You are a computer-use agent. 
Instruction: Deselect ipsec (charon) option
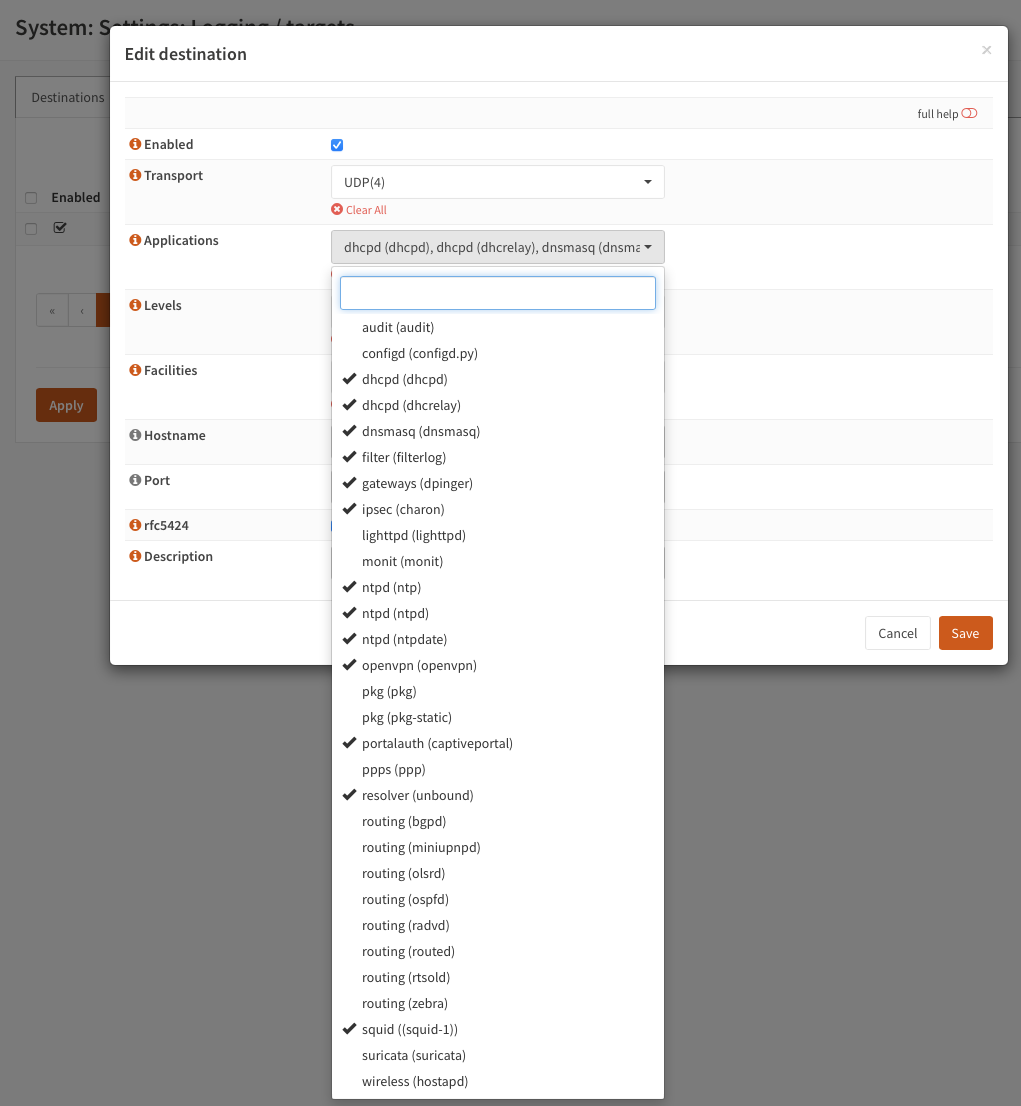[497, 509]
